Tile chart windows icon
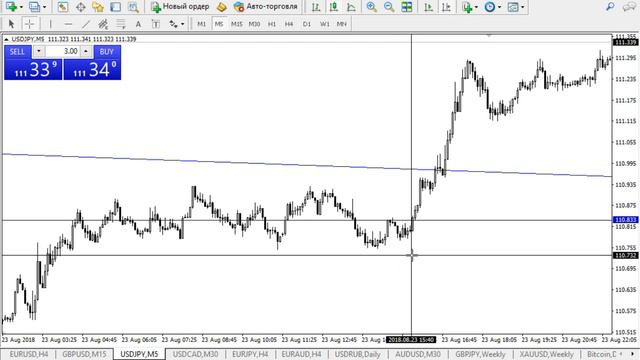This screenshot has width=640, height=360. click(x=407, y=7)
